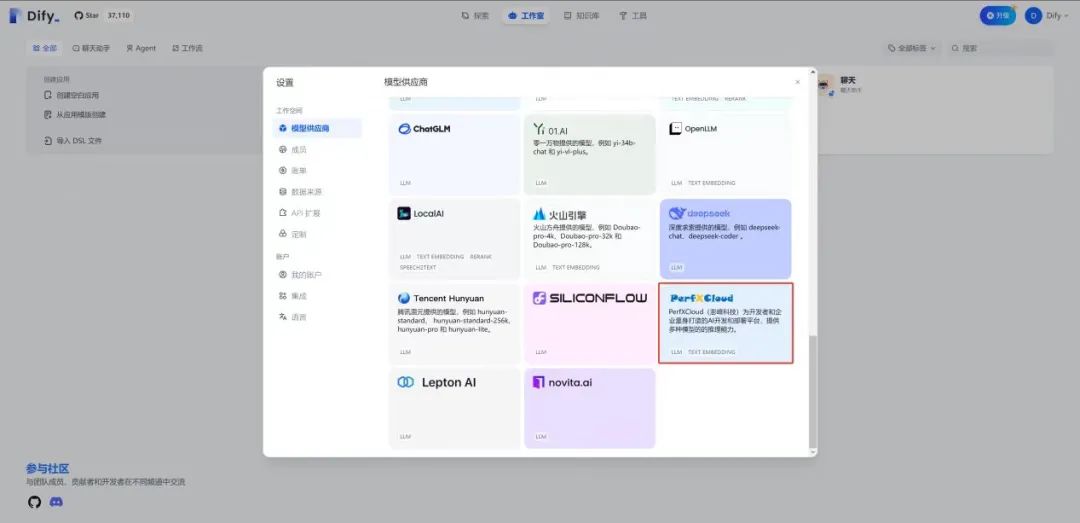Click the 数据来源 database icon
The image size is (1080, 523).
pos(282,192)
